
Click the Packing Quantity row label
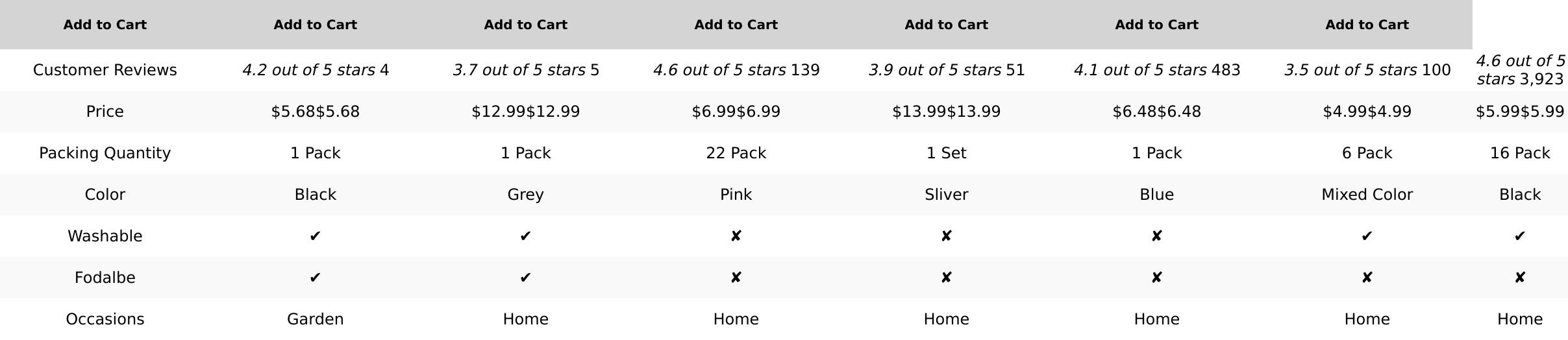click(x=105, y=153)
